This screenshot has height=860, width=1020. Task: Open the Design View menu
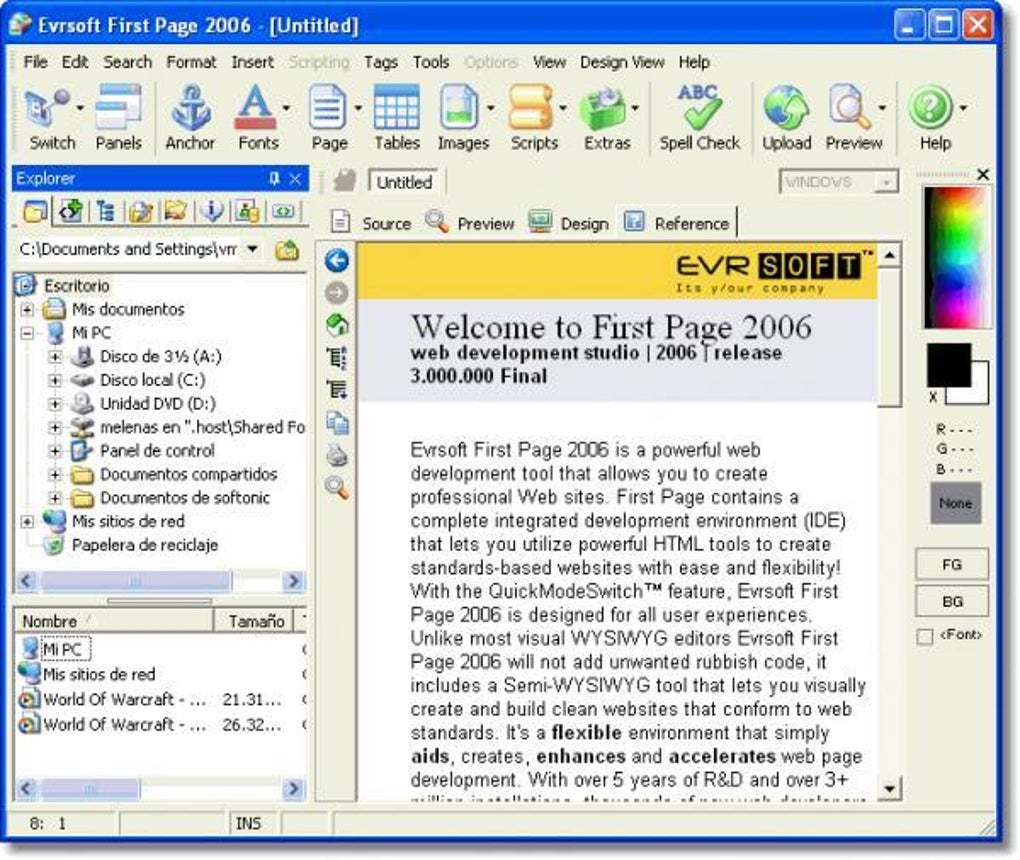click(622, 62)
